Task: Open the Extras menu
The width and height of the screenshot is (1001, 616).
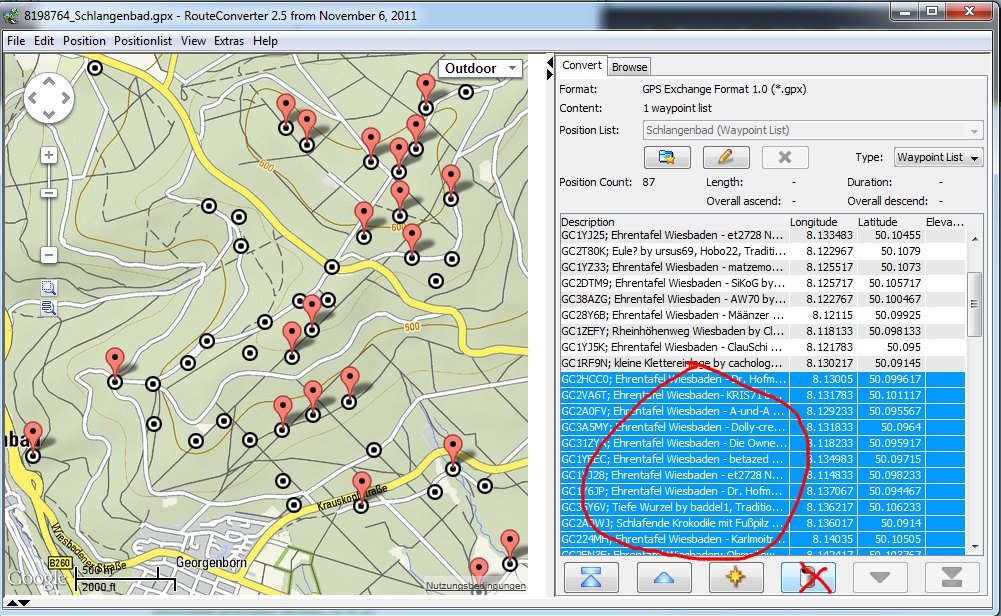Action: tap(229, 41)
